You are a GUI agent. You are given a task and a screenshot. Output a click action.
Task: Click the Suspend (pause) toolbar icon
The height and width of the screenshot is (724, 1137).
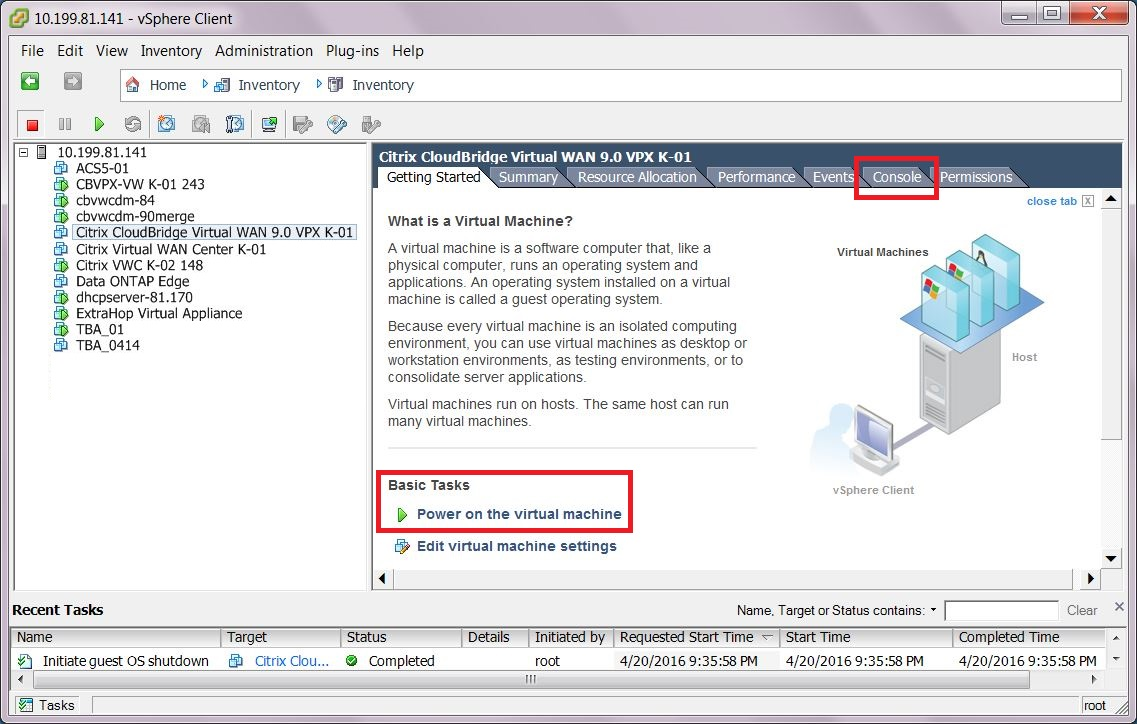pos(65,125)
